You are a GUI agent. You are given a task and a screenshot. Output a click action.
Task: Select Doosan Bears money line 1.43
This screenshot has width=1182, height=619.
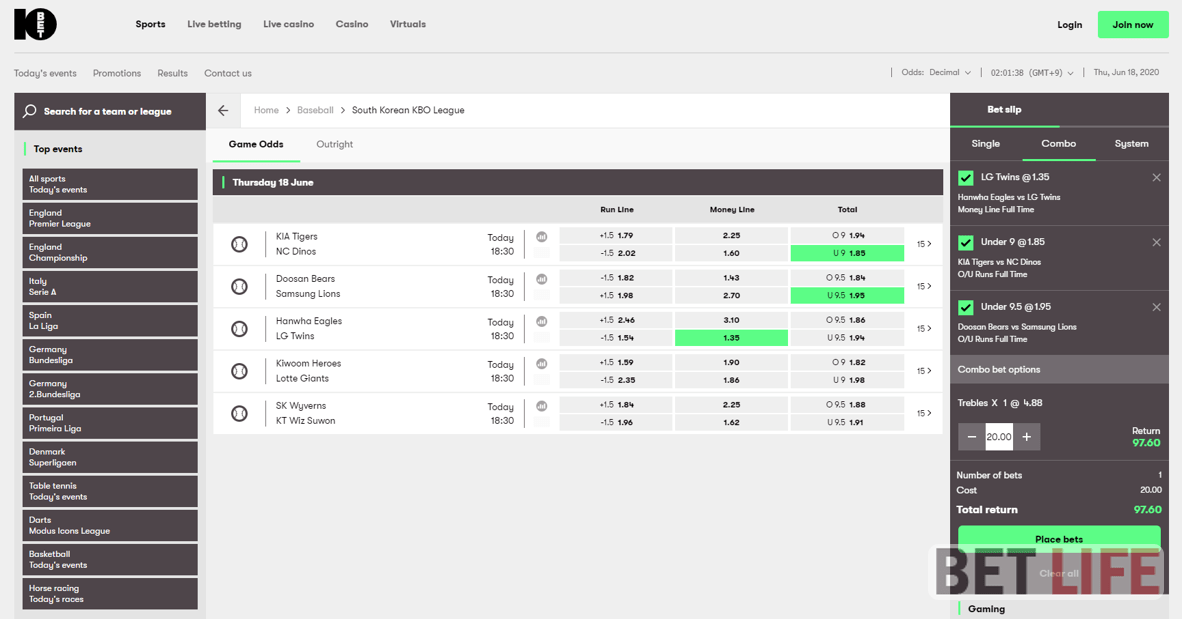coord(731,277)
